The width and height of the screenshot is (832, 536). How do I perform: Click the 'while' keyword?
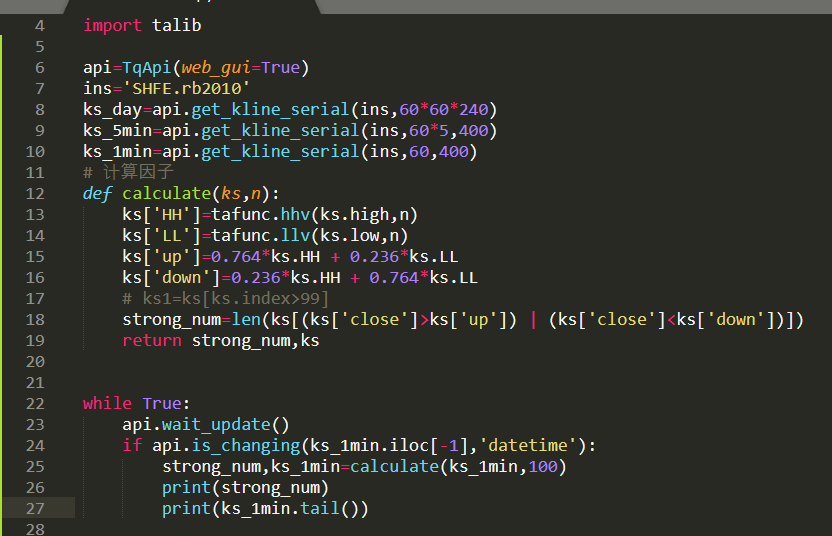click(x=108, y=404)
